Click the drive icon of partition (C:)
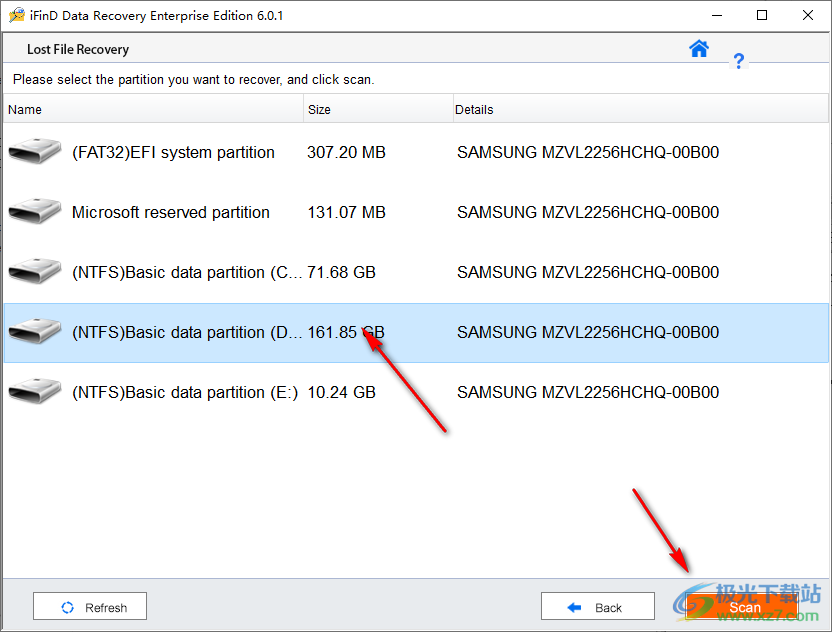The height and width of the screenshot is (632, 832). 34,271
